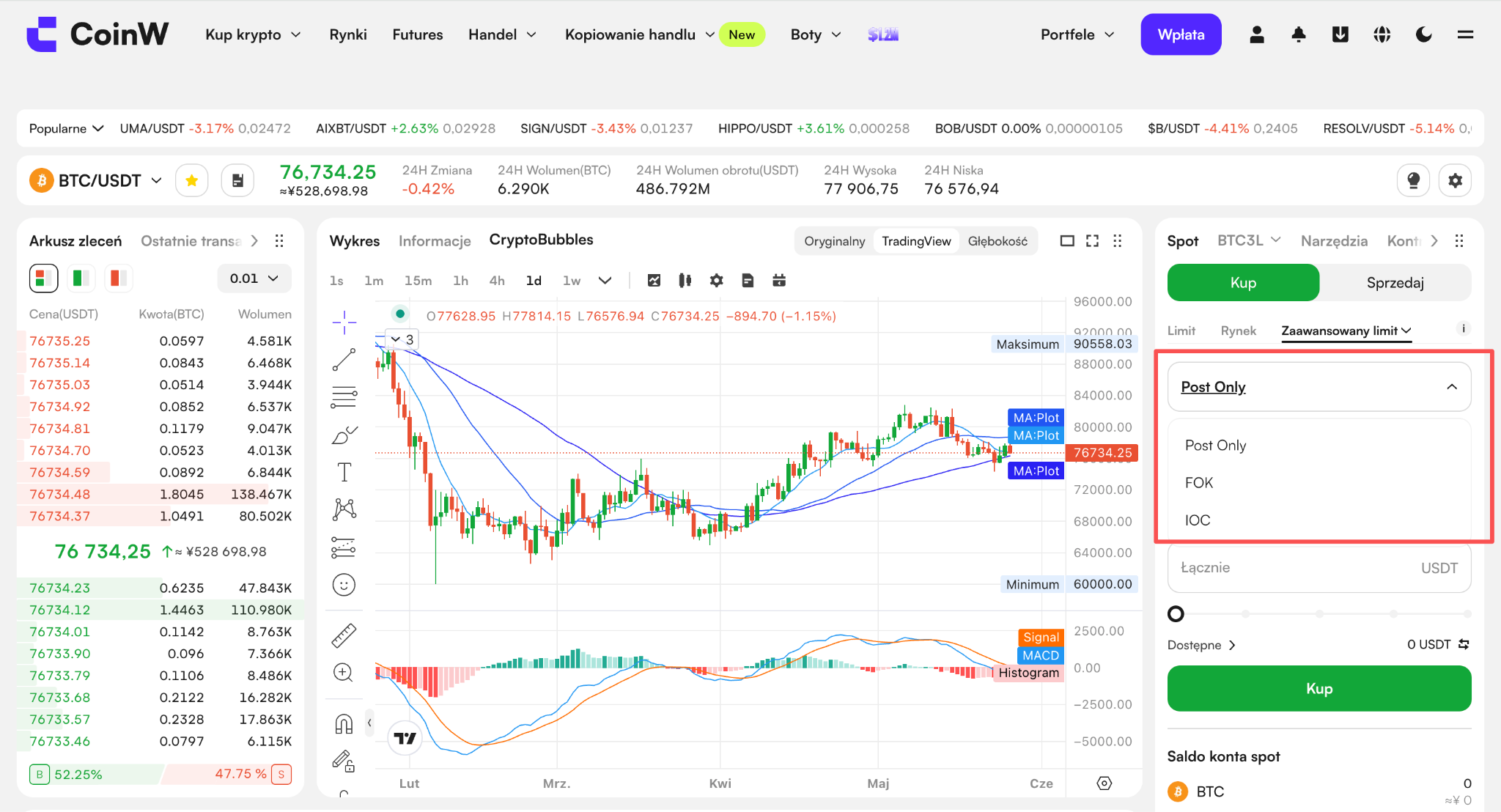Select the text annotation tool
Screen dimensions: 1501x812
[344, 472]
